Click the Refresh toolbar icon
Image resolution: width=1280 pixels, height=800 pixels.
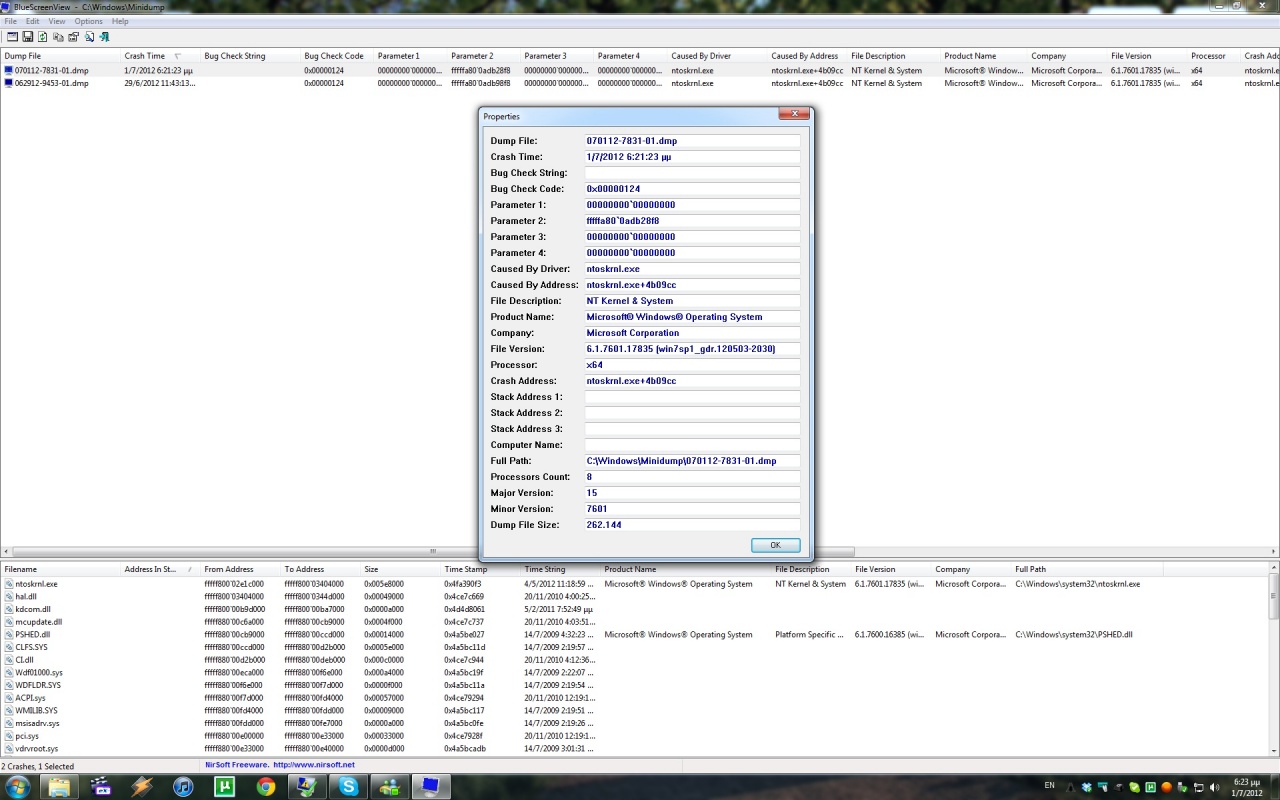tap(43, 37)
